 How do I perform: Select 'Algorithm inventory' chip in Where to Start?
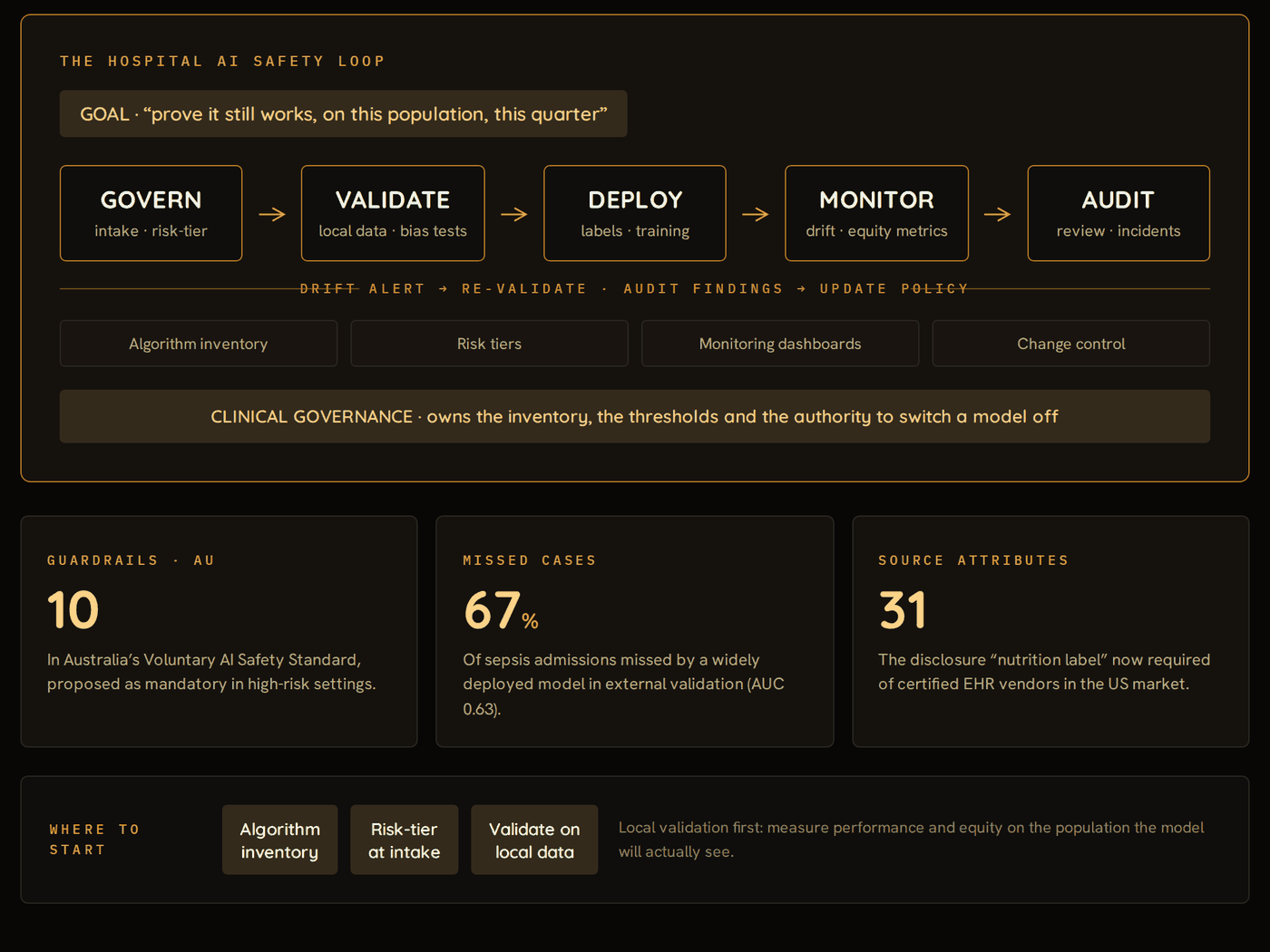[279, 840]
